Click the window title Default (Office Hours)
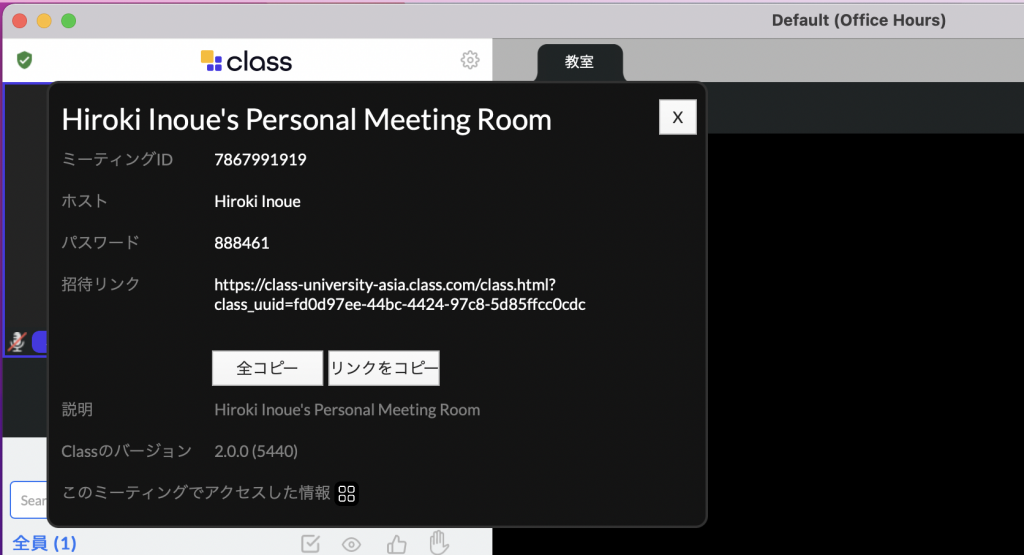 (x=858, y=20)
